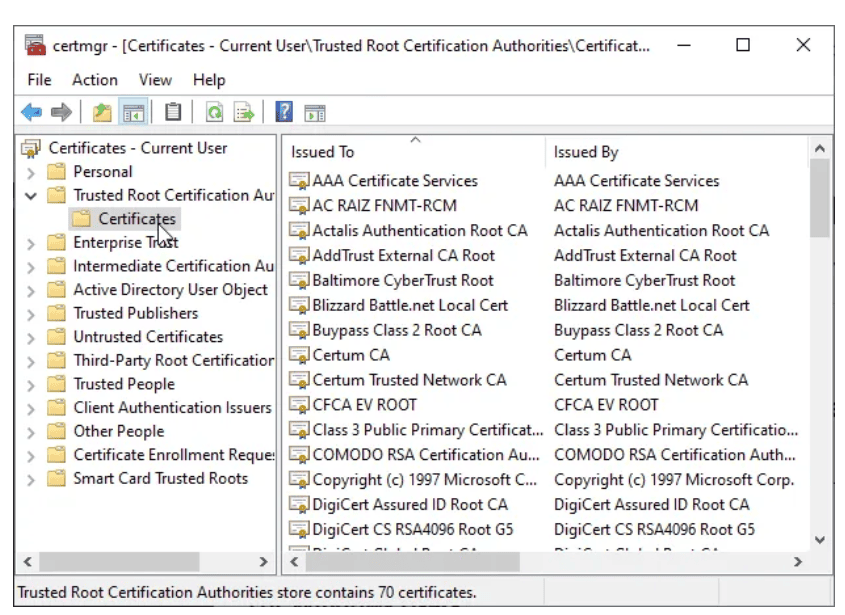Screen dimensions: 845x615
Task: Click the Export List toolbar icon
Action: [x=244, y=112]
